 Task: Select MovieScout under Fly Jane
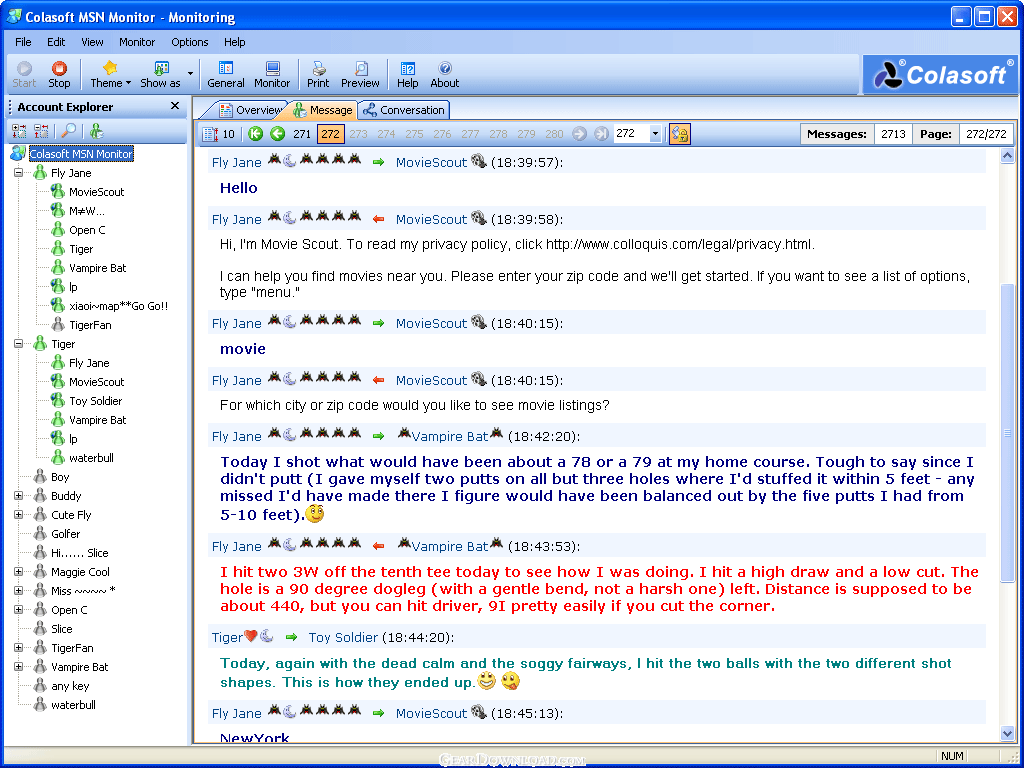pos(97,192)
